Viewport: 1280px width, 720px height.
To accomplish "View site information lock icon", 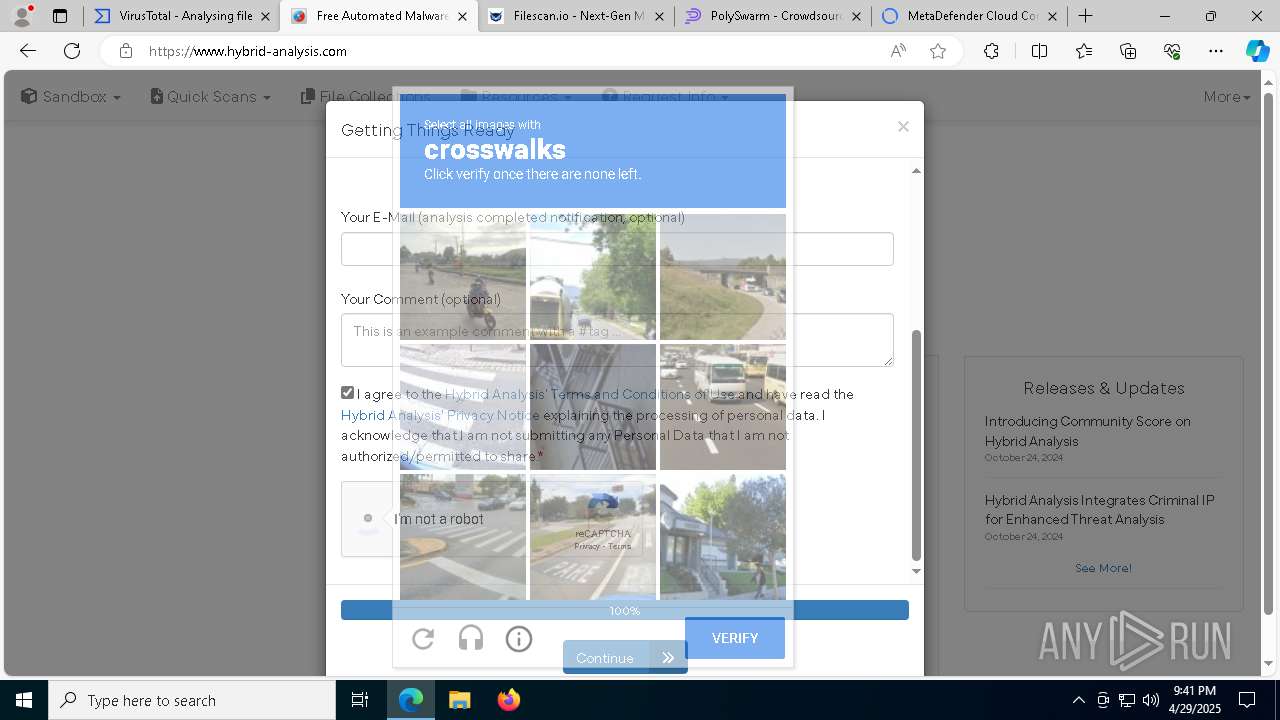I will tap(125, 51).
